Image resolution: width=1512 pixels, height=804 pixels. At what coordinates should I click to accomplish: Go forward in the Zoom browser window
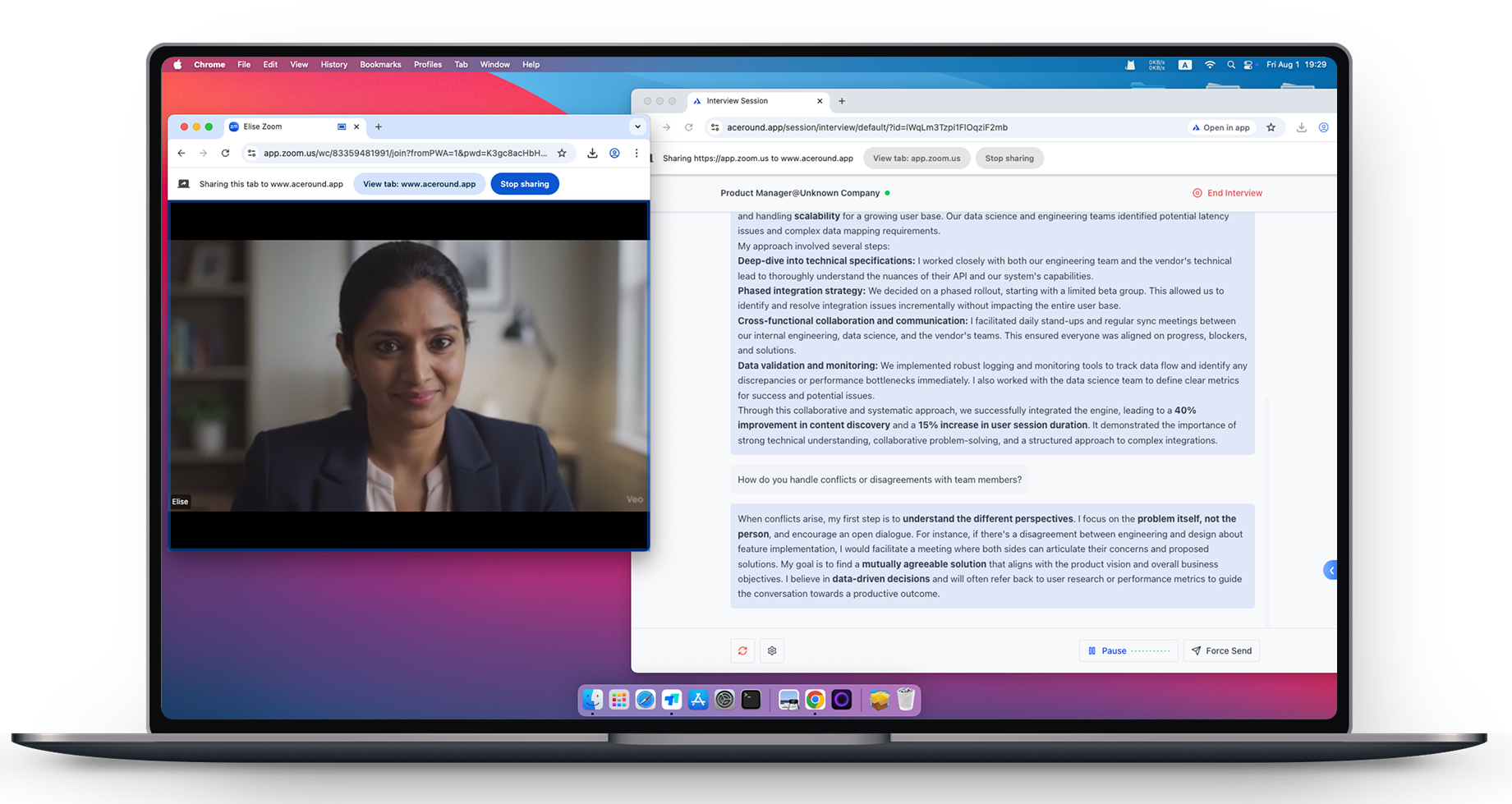[203, 153]
